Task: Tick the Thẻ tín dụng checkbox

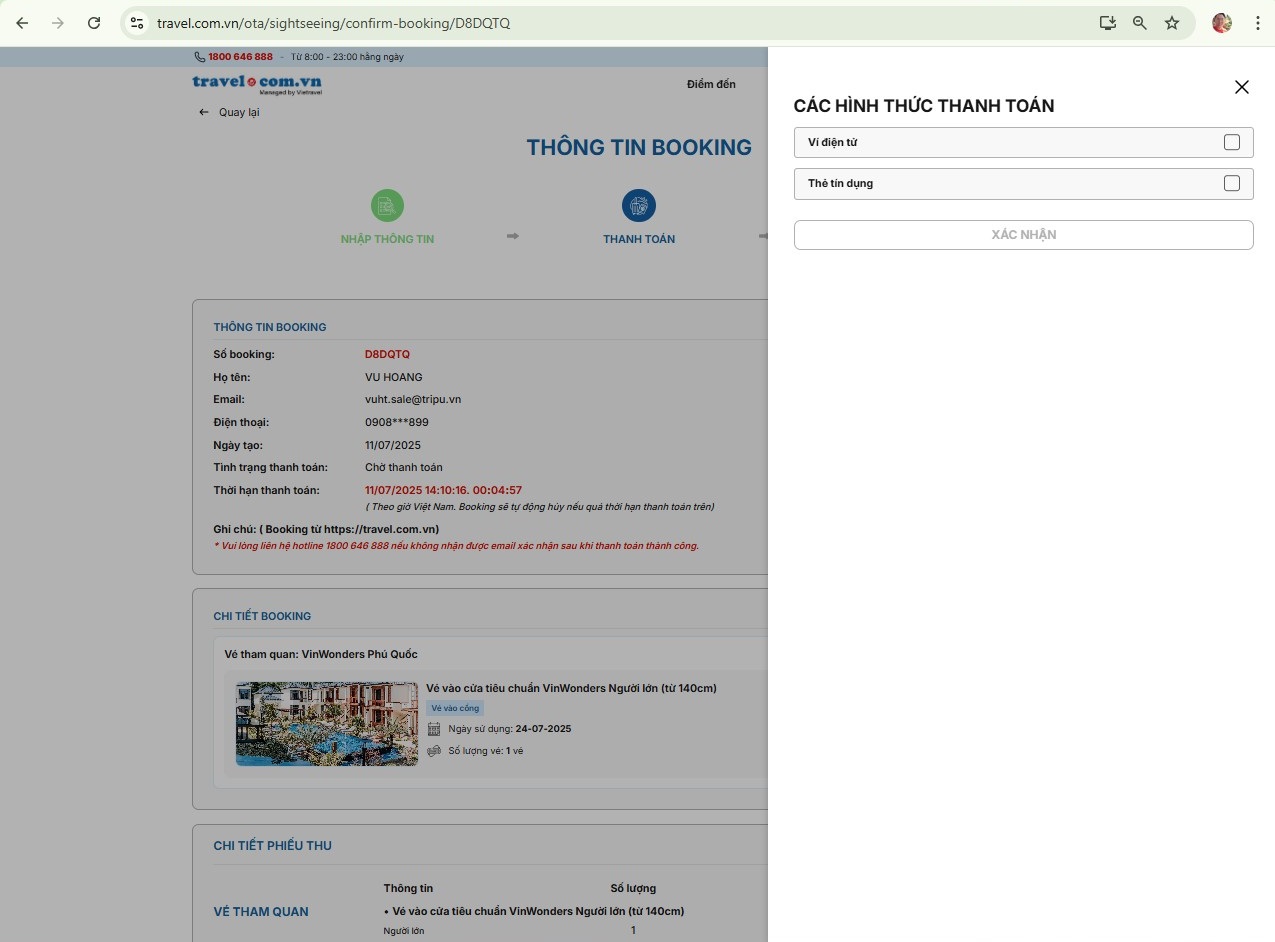Action: (1232, 183)
